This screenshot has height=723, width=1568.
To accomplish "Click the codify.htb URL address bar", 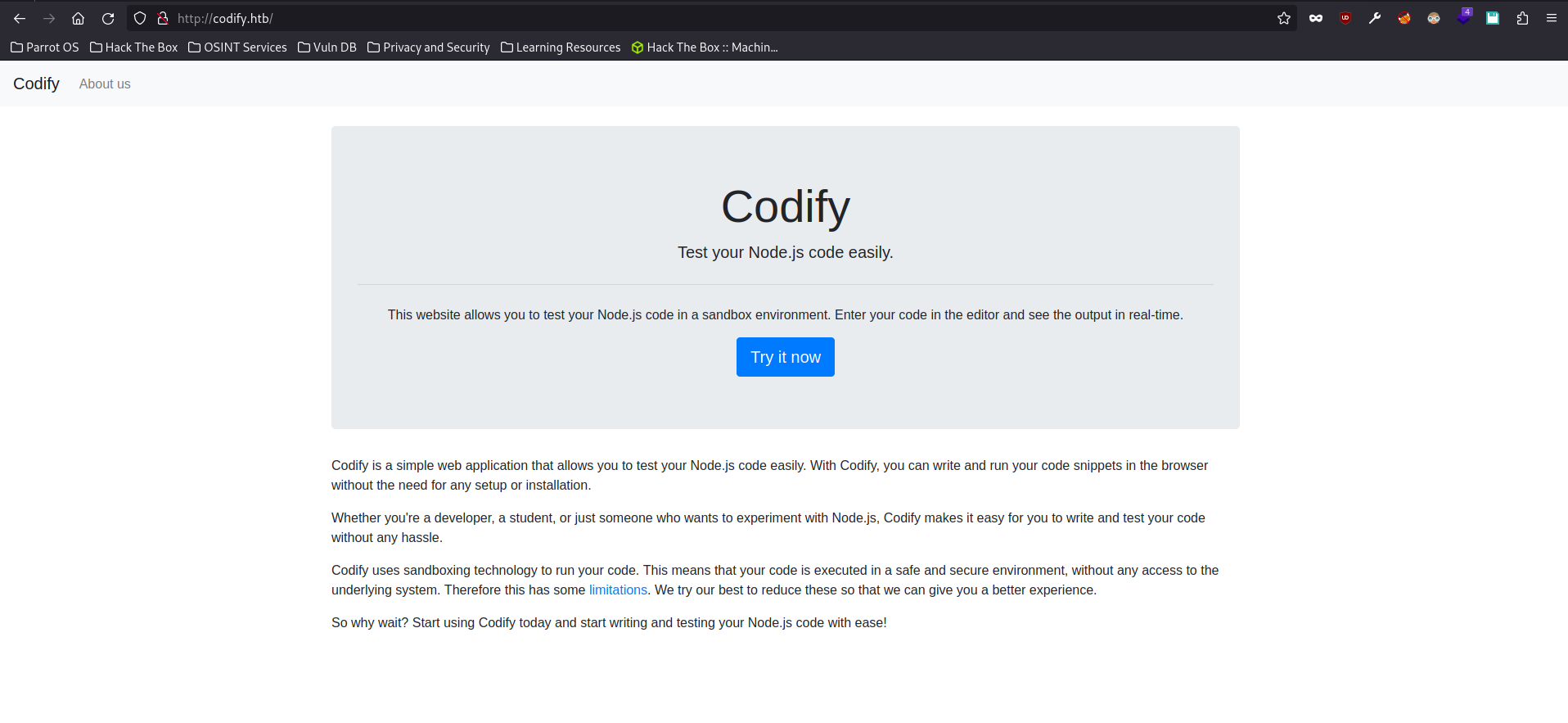I will pos(655,18).
